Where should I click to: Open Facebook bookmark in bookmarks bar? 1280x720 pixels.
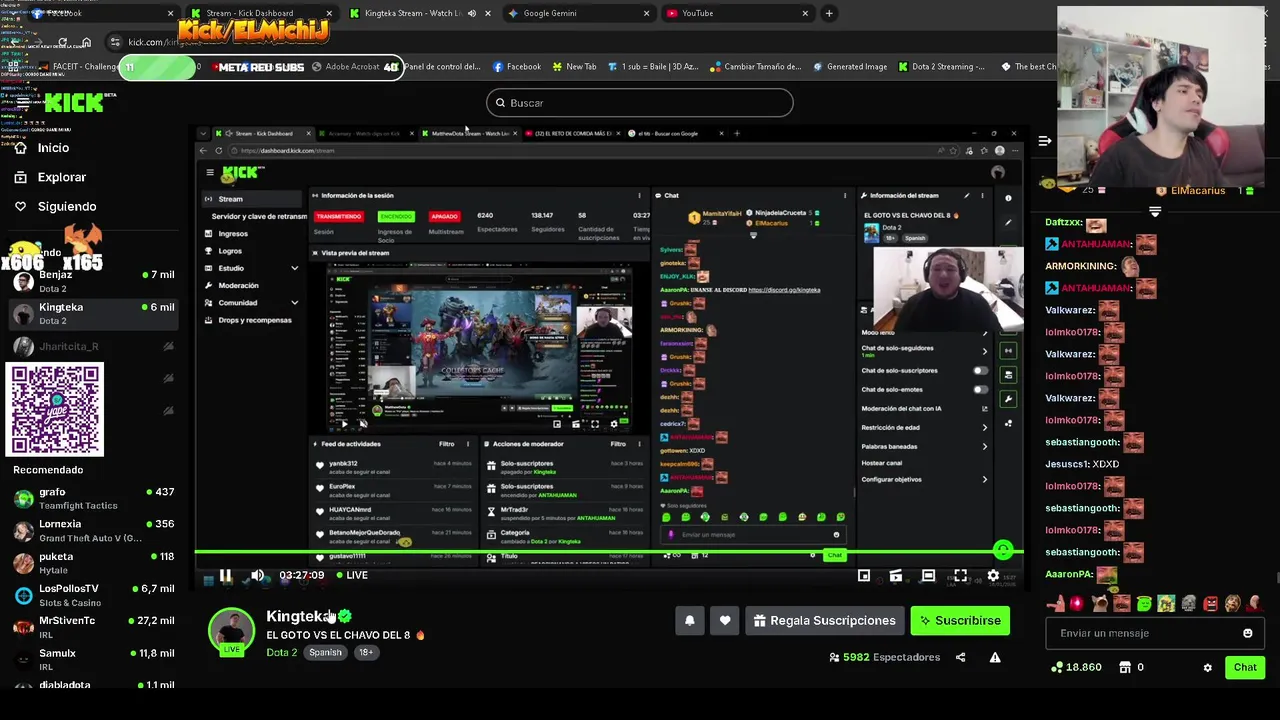517,67
